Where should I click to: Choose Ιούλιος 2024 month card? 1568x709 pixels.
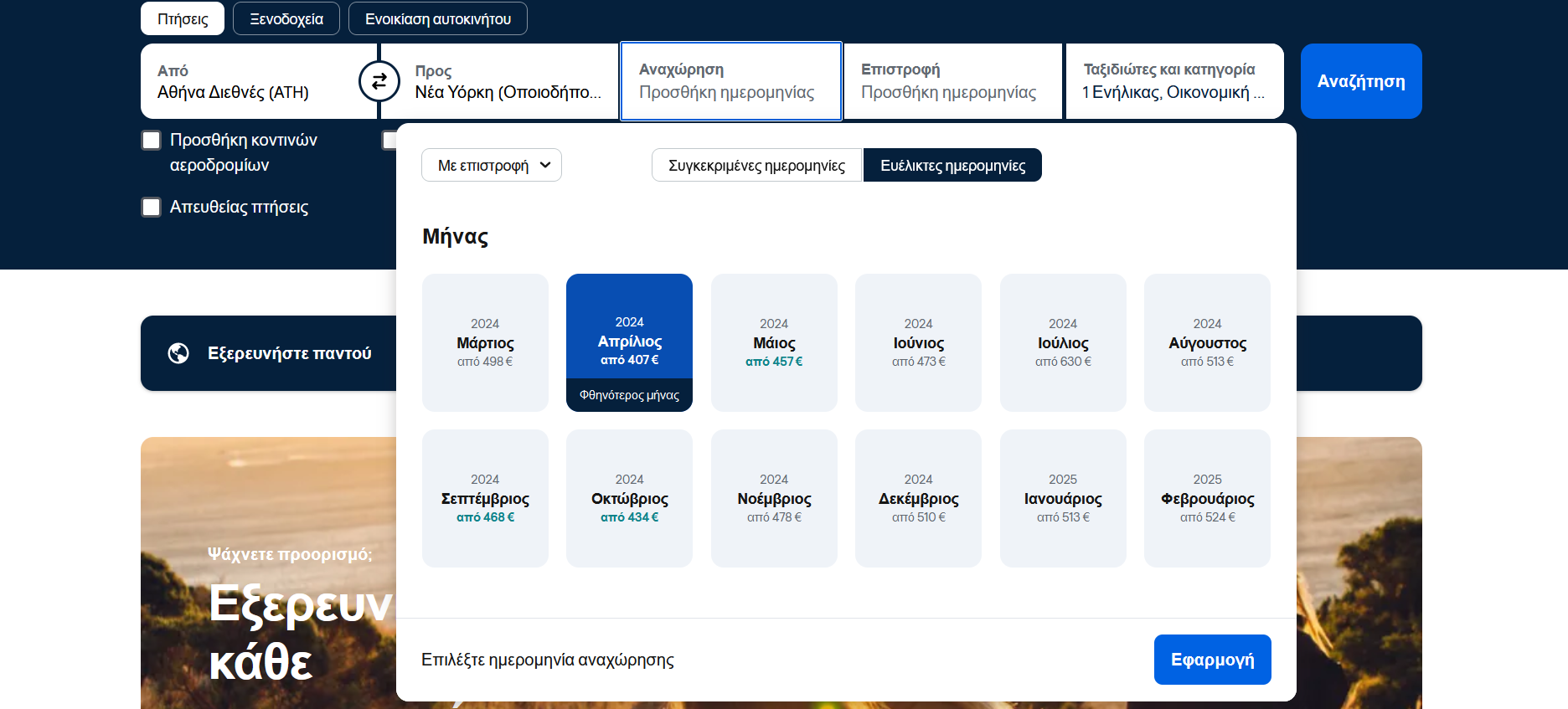(1063, 342)
